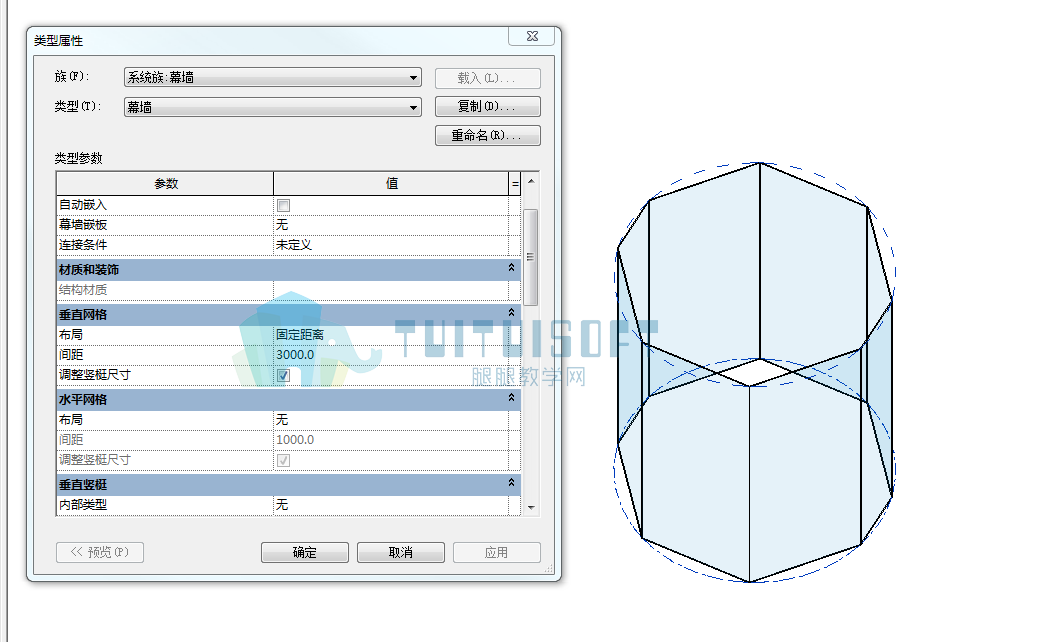Image resolution: width=1057 pixels, height=642 pixels.
Task: Select the 幕墙嵌板 value cell 无
Action: 391,225
